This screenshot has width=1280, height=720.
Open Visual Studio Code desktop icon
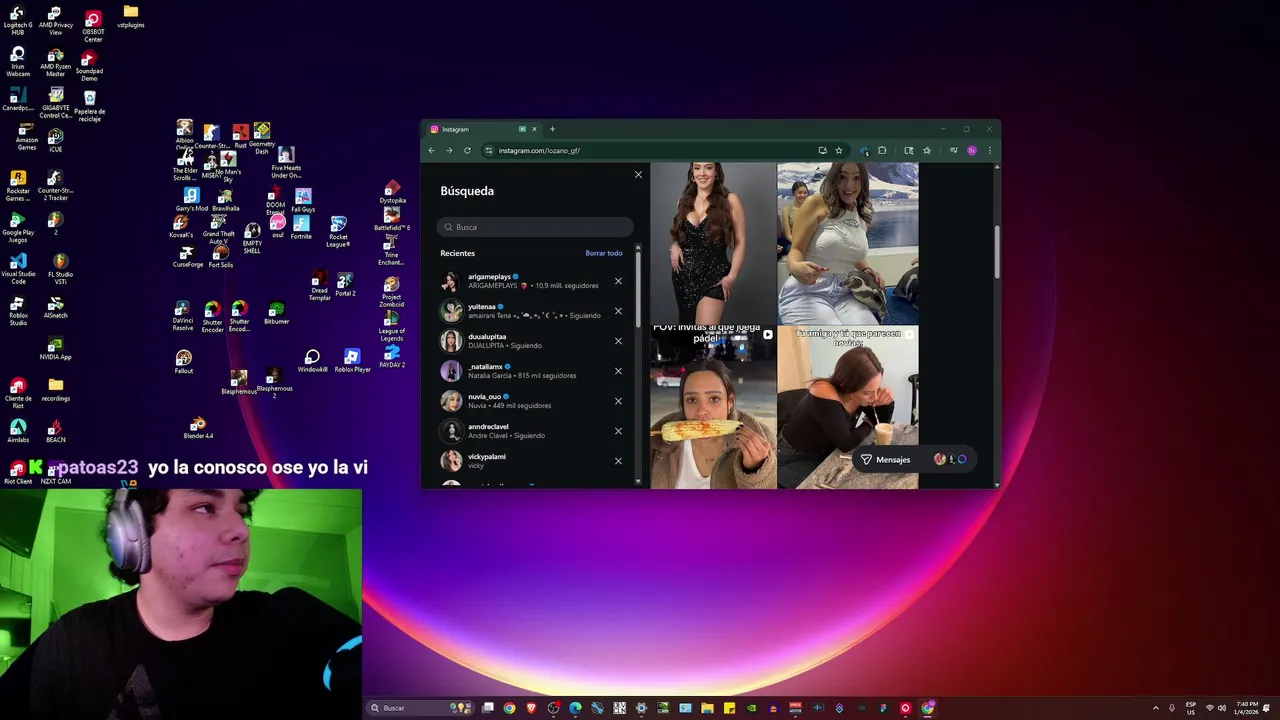click(18, 268)
